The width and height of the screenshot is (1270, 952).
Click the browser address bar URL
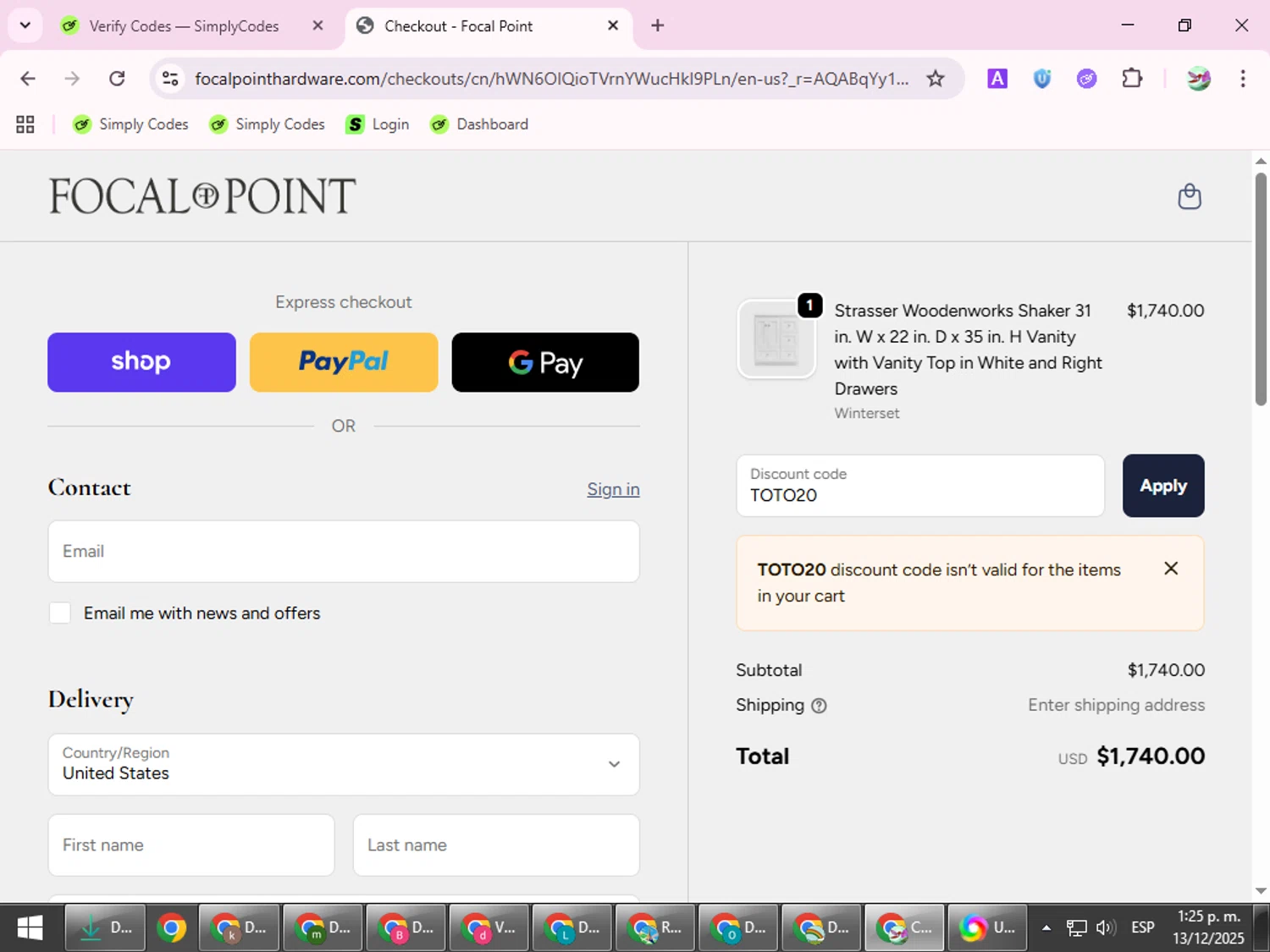tap(552, 79)
